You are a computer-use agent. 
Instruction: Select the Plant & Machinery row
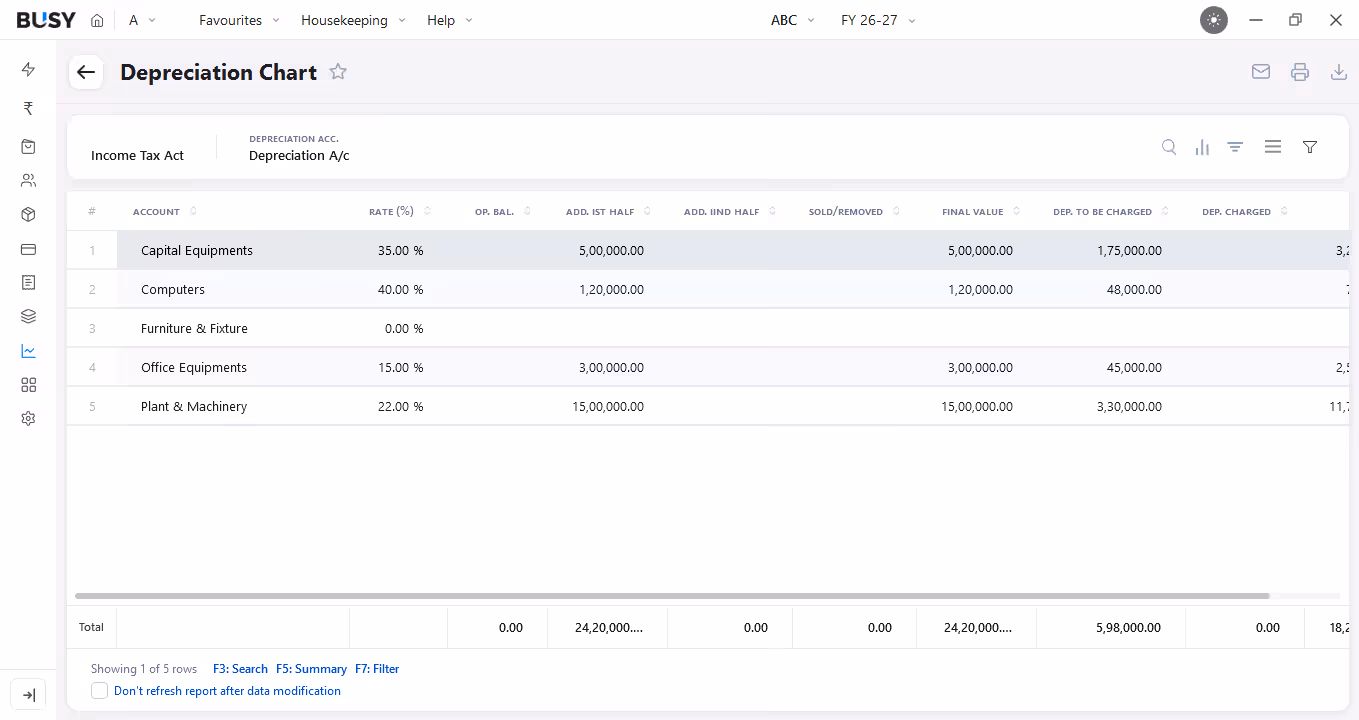[707, 407]
